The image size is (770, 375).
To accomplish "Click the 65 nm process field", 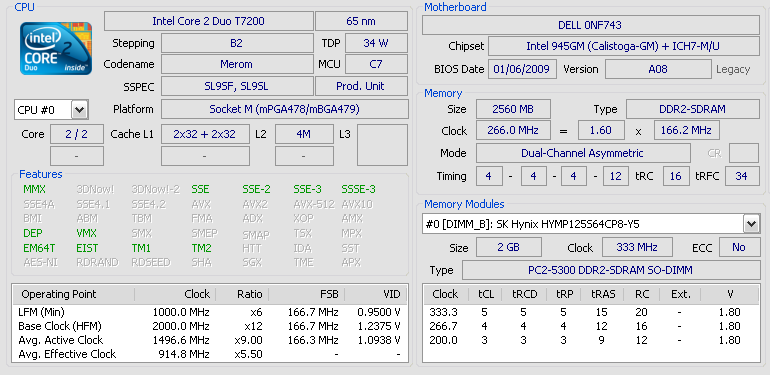I will [x=361, y=21].
